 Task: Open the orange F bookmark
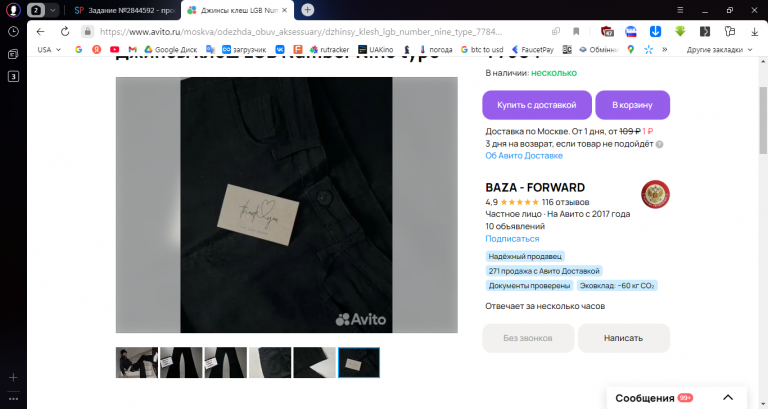click(x=298, y=49)
